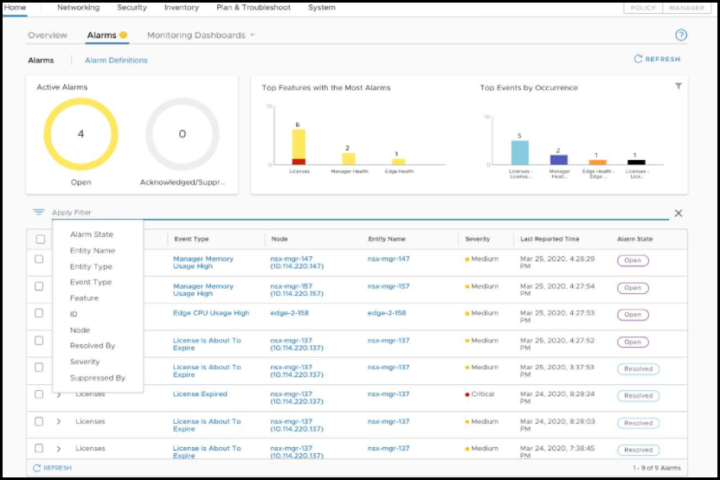Choose Suppressed By from filter list
Image resolution: width=720 pixels, height=480 pixels.
97,378
